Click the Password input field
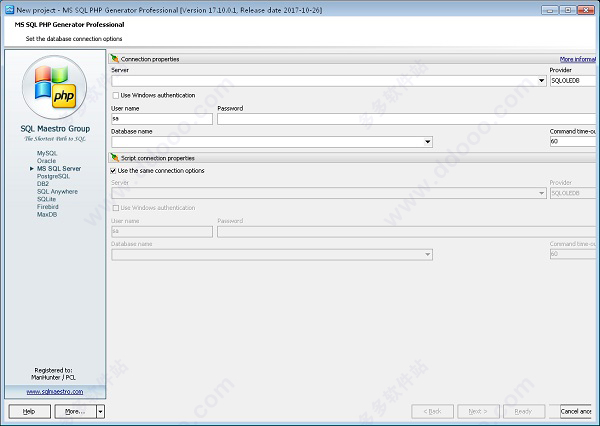The height and width of the screenshot is (426, 600). pos(406,119)
